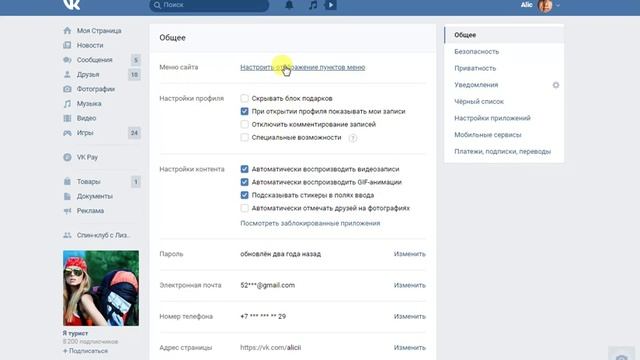Open the Уведомления gear icon
The height and width of the screenshot is (360, 640).
(x=556, y=85)
